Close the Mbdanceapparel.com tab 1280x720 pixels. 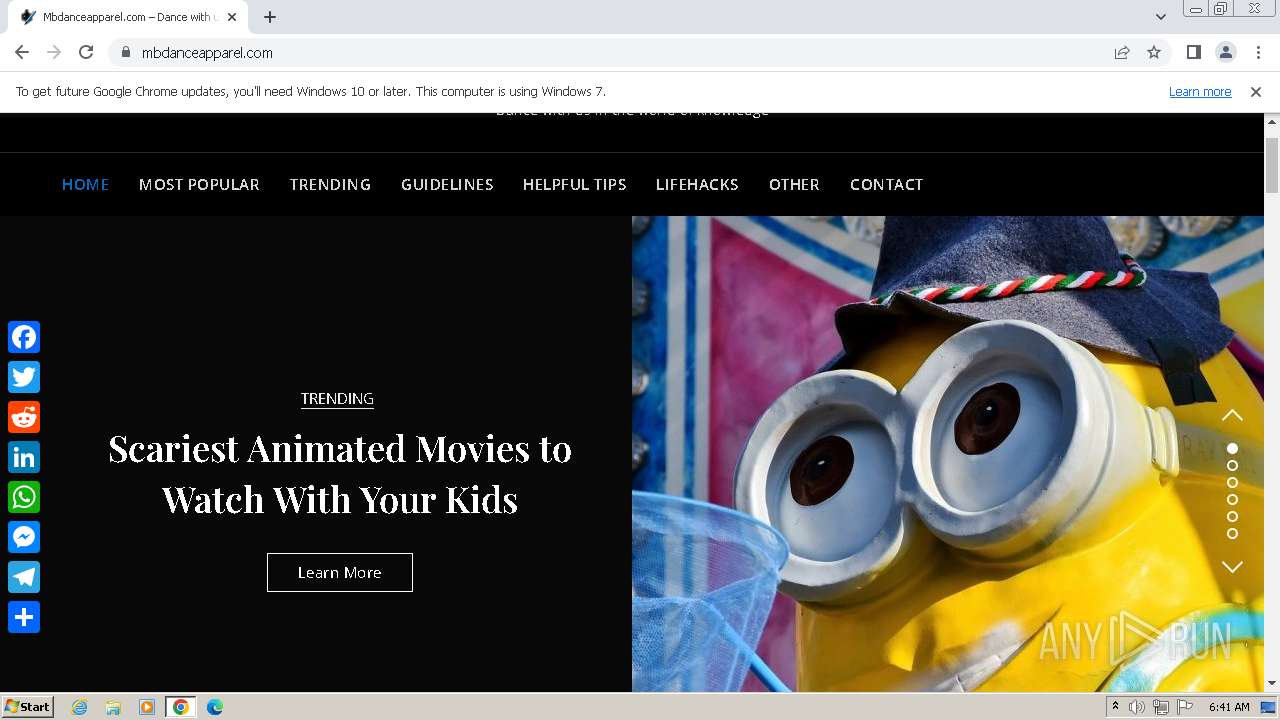point(233,17)
